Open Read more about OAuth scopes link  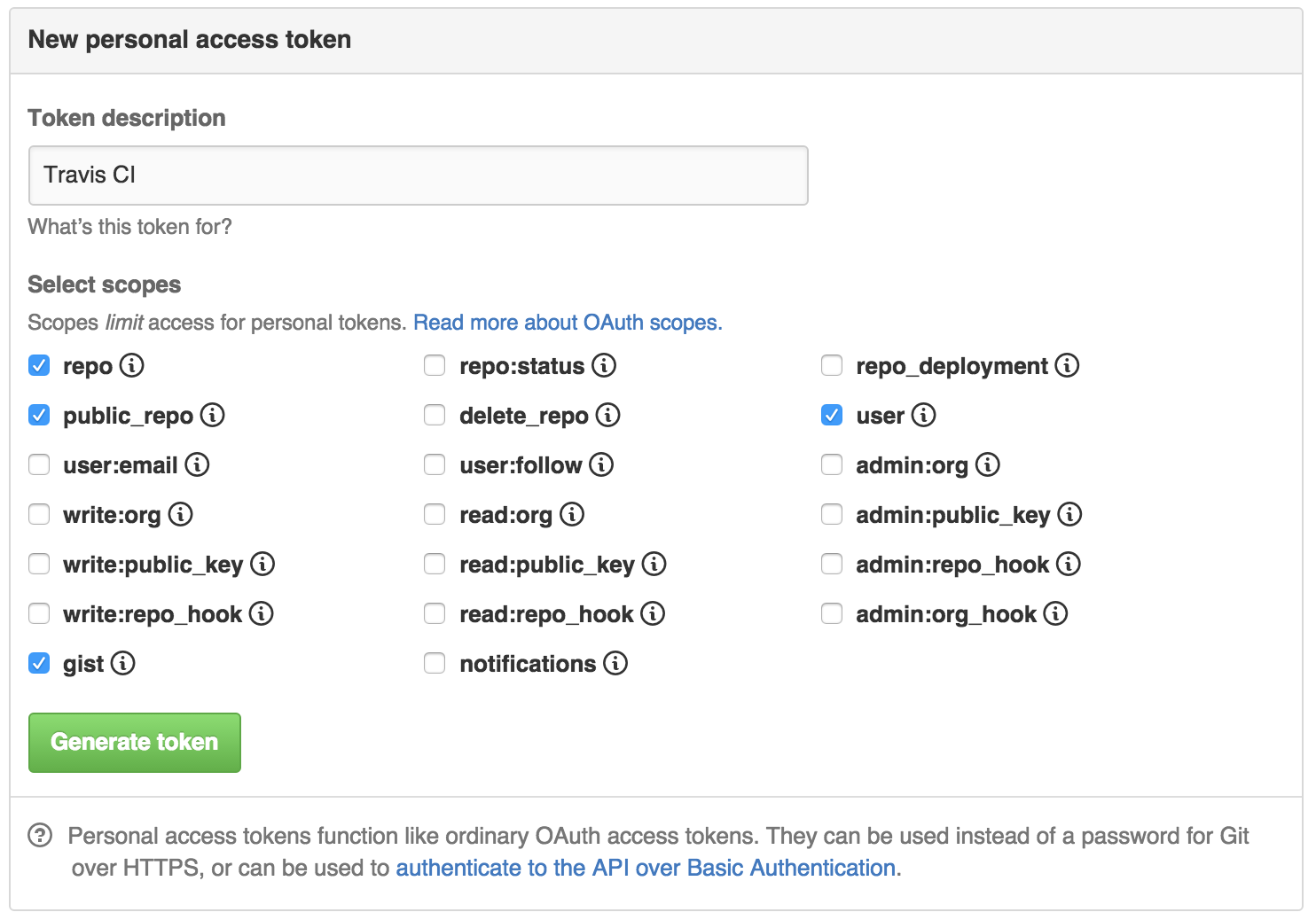[x=568, y=323]
